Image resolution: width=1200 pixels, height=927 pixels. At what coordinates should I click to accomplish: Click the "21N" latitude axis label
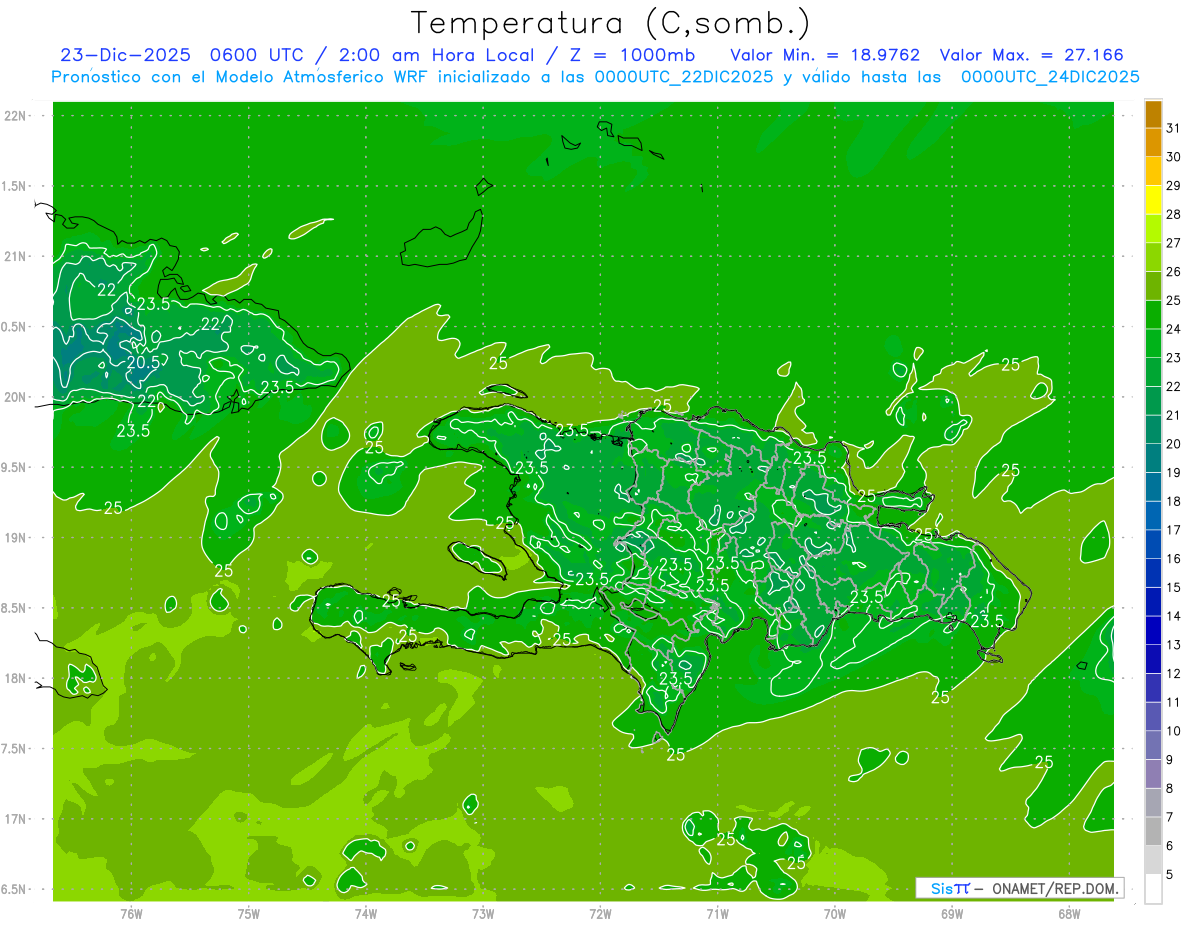pyautogui.click(x=16, y=256)
